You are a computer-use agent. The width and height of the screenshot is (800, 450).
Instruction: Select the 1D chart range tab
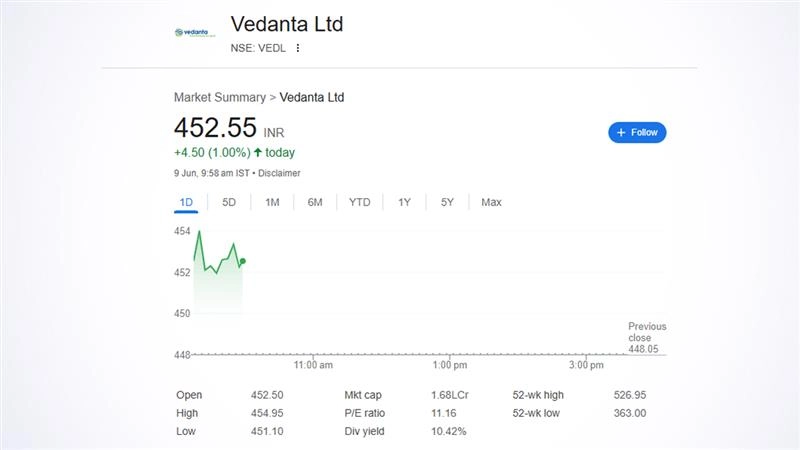186,202
